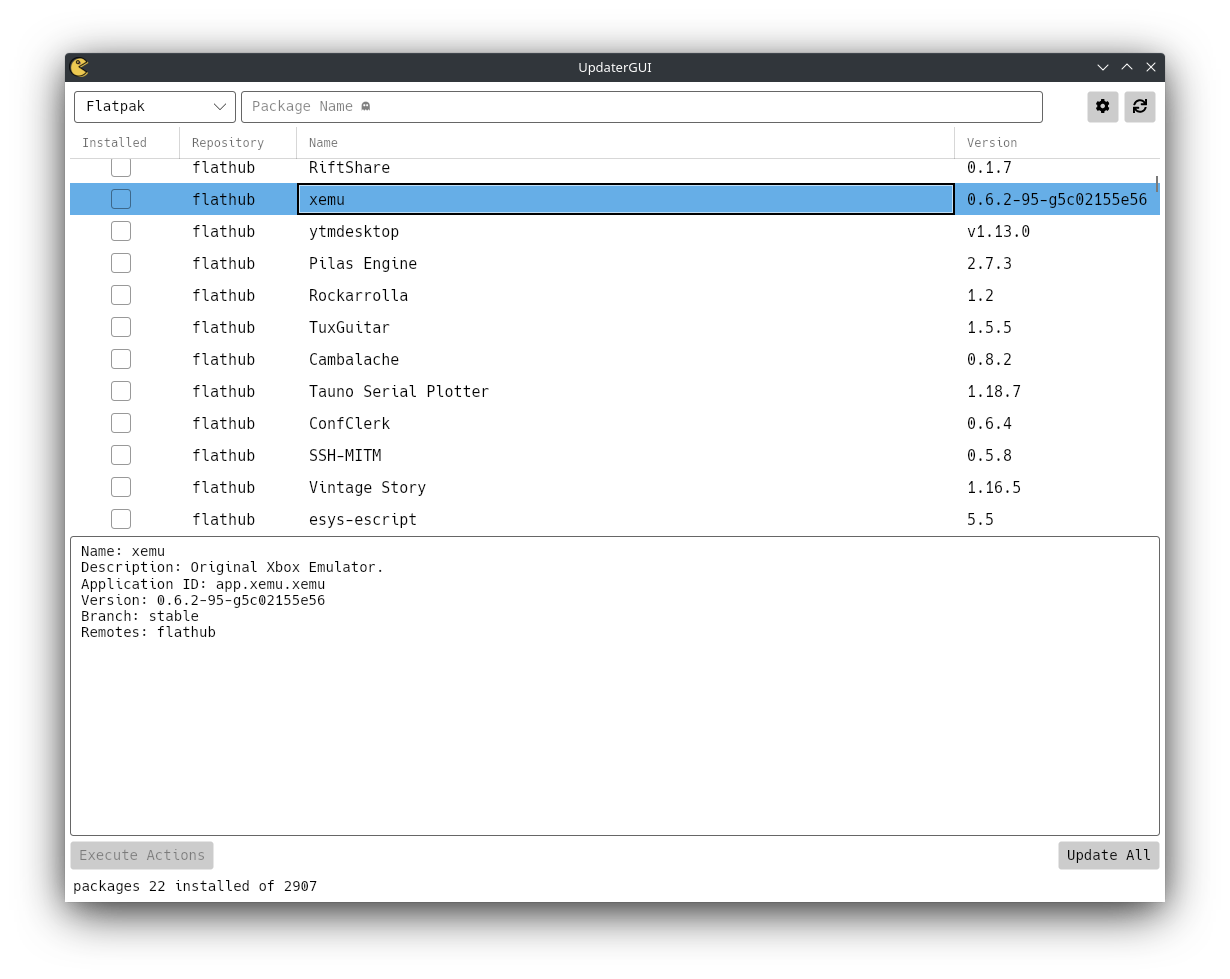Select the SSH-MITM package name
1230x979 pixels.
pos(345,455)
